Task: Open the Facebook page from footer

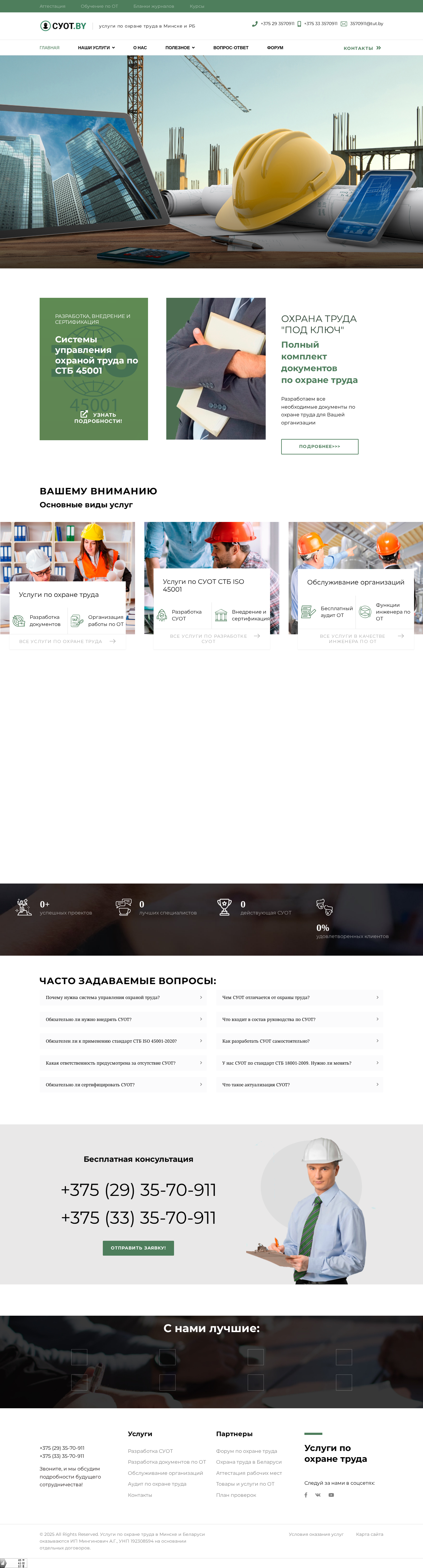Action: 306,1495
